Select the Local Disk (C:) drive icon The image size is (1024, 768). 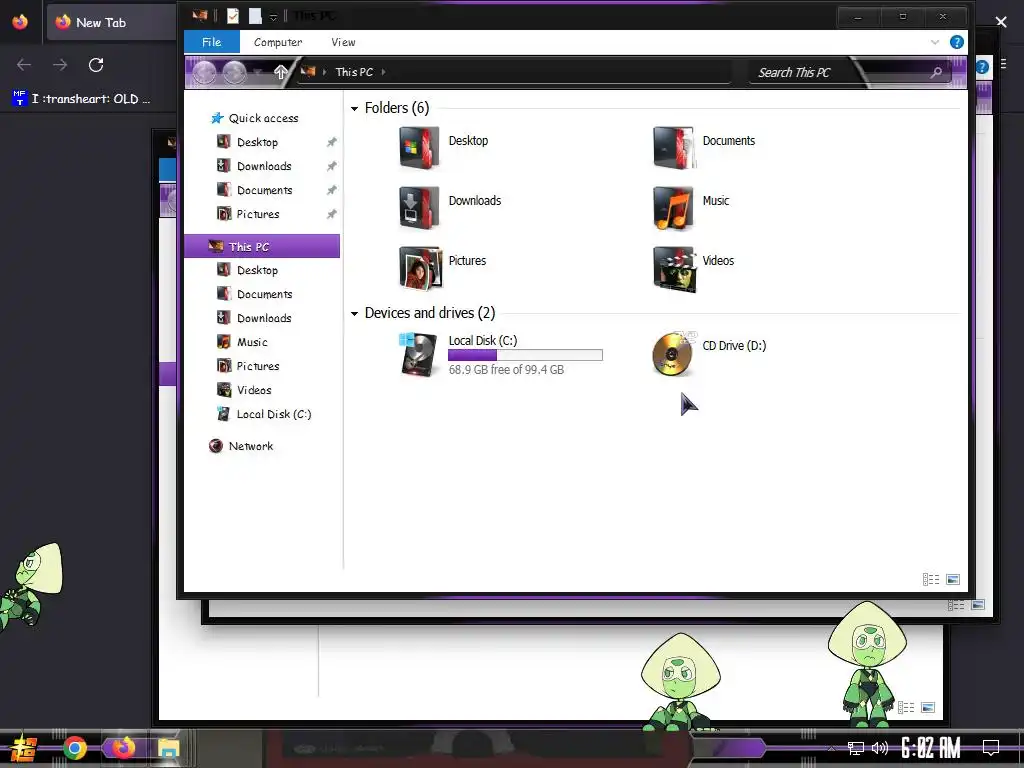click(x=418, y=354)
